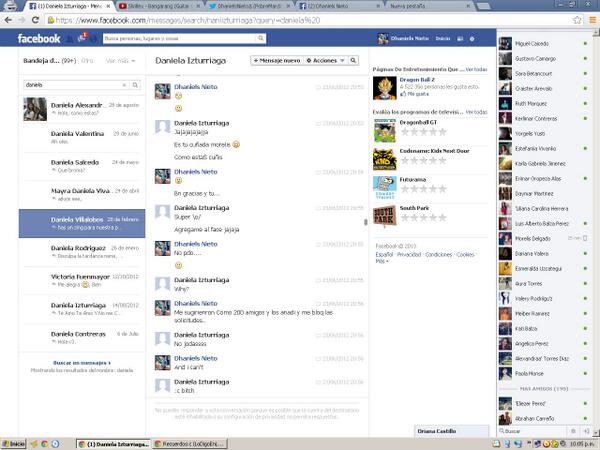This screenshot has width=600, height=450.
Task: Click the new tab button in Chrome
Action: click(484, 6)
